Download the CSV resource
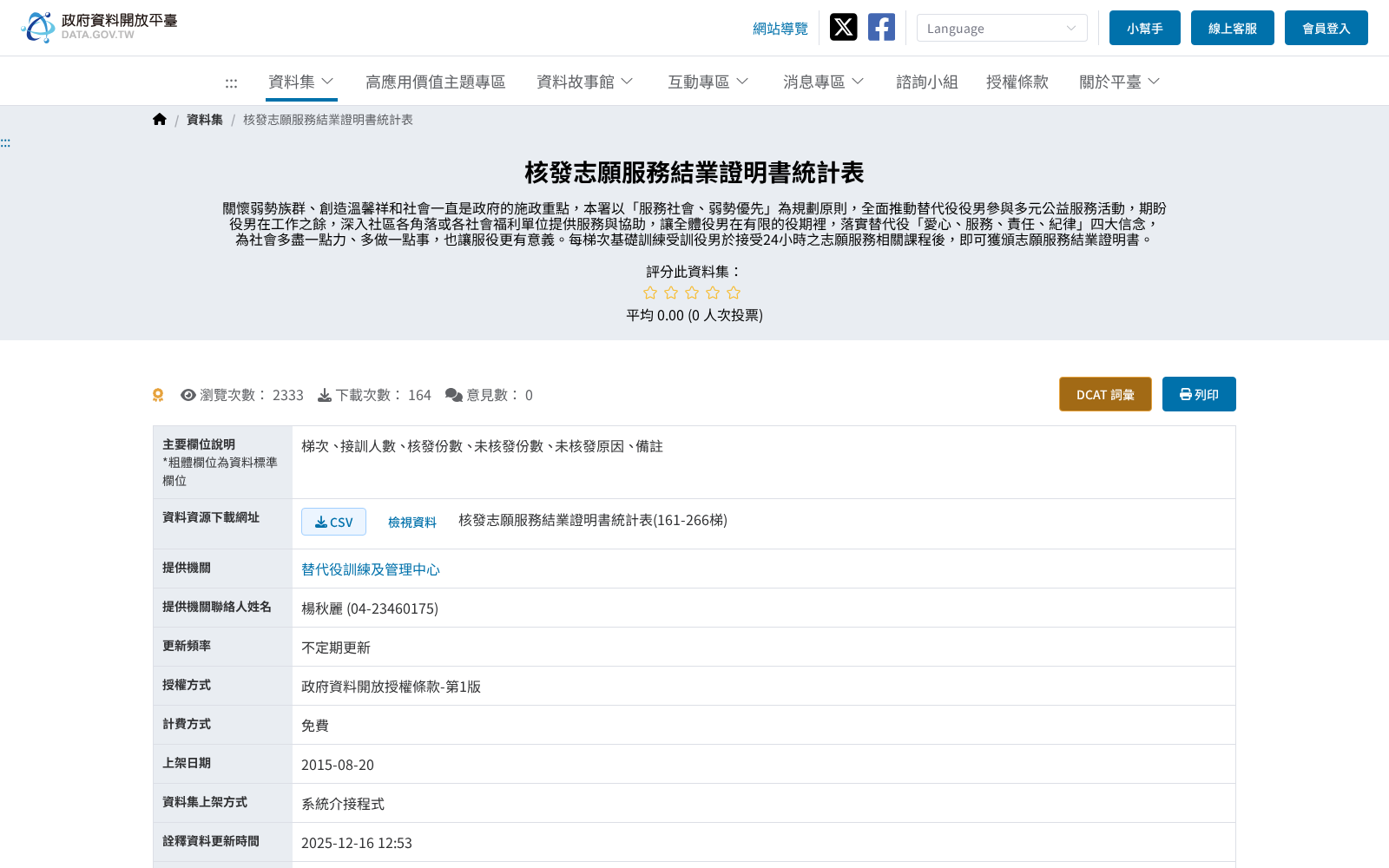1389x868 pixels. click(333, 522)
